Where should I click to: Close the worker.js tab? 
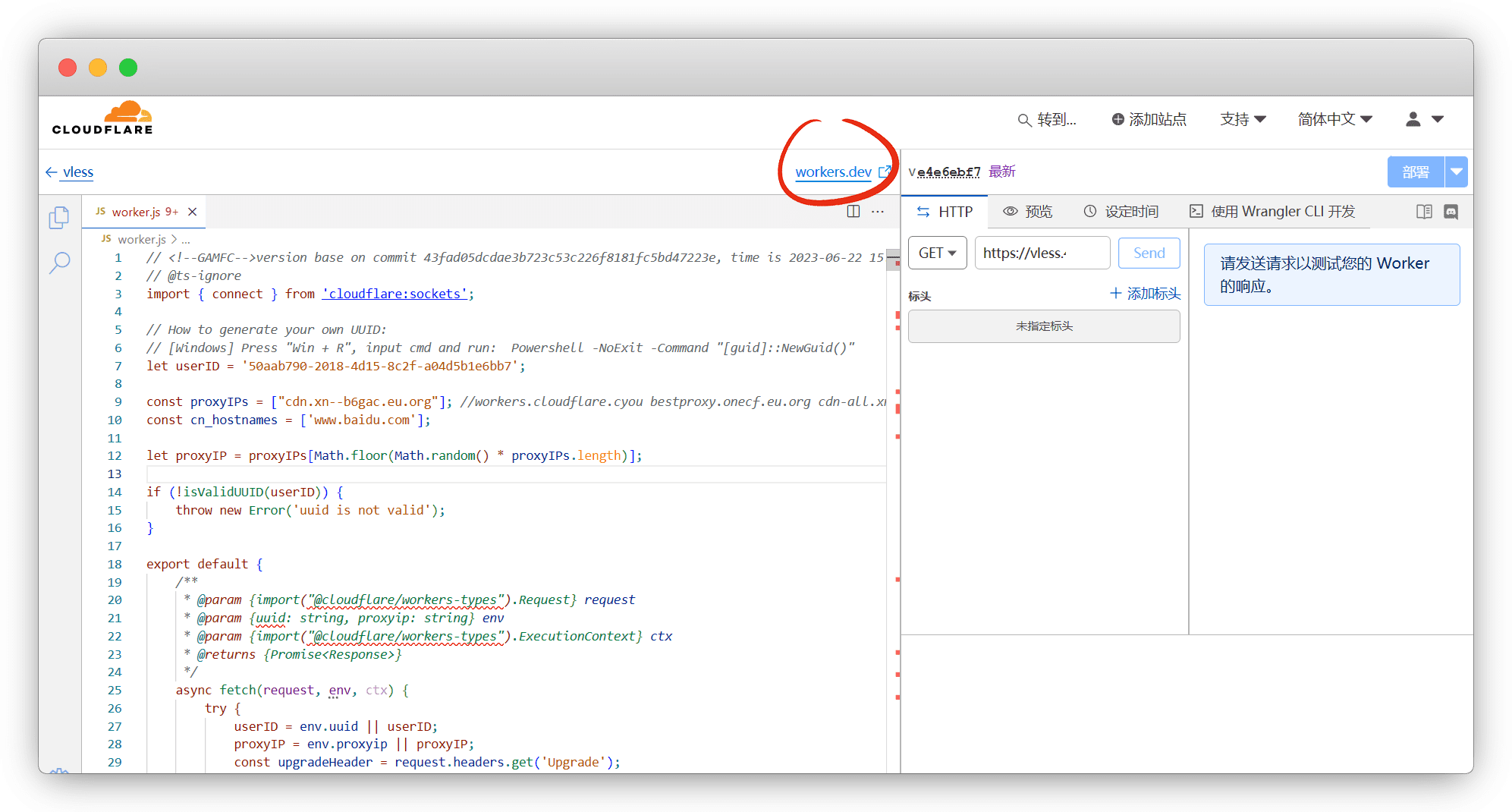pos(193,212)
